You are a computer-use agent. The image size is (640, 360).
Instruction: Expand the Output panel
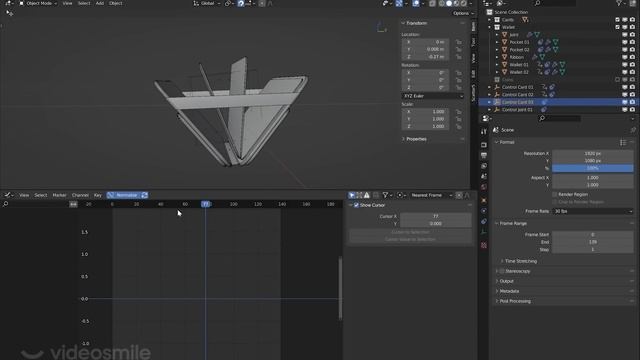tap(506, 281)
